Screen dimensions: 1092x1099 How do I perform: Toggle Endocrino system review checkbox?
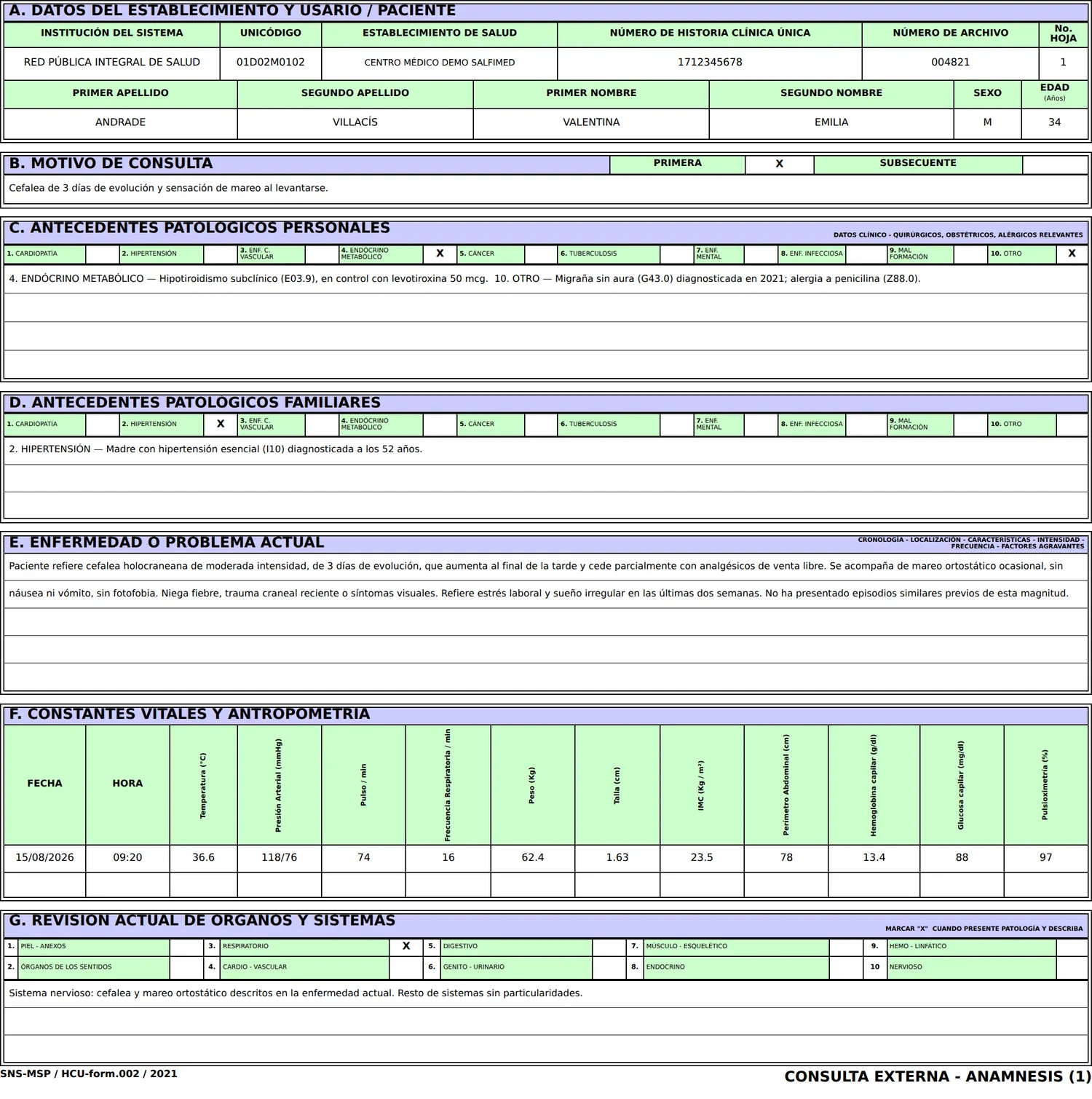(x=847, y=968)
